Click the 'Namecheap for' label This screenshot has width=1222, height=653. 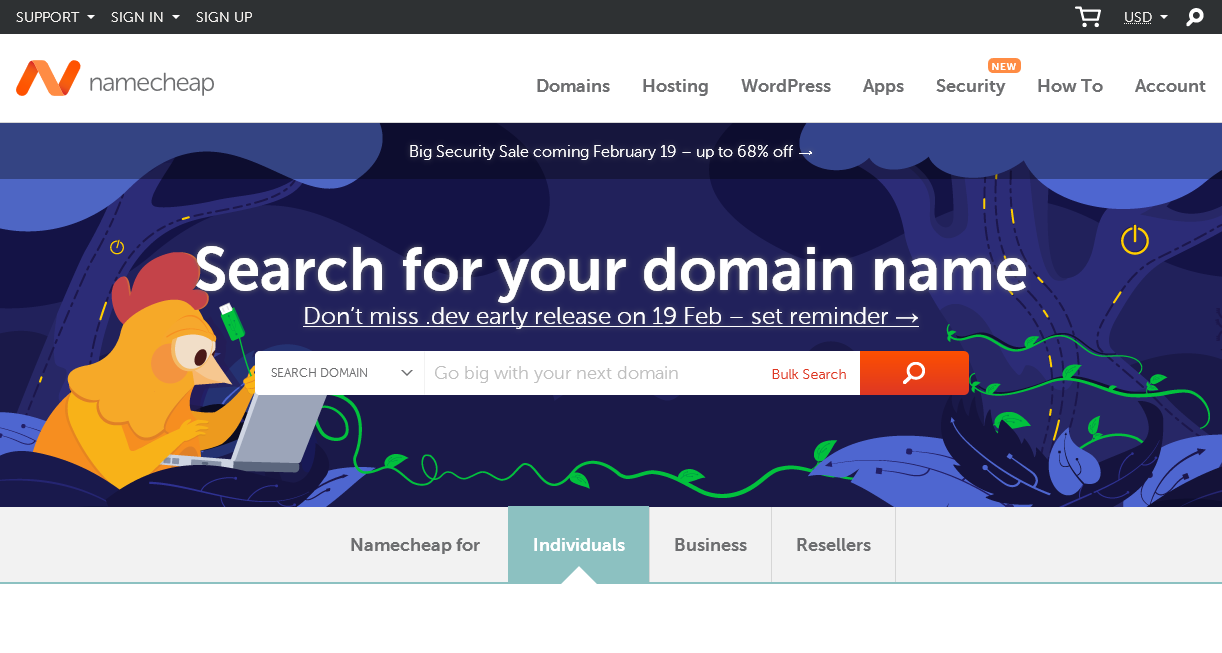pyautogui.click(x=415, y=545)
